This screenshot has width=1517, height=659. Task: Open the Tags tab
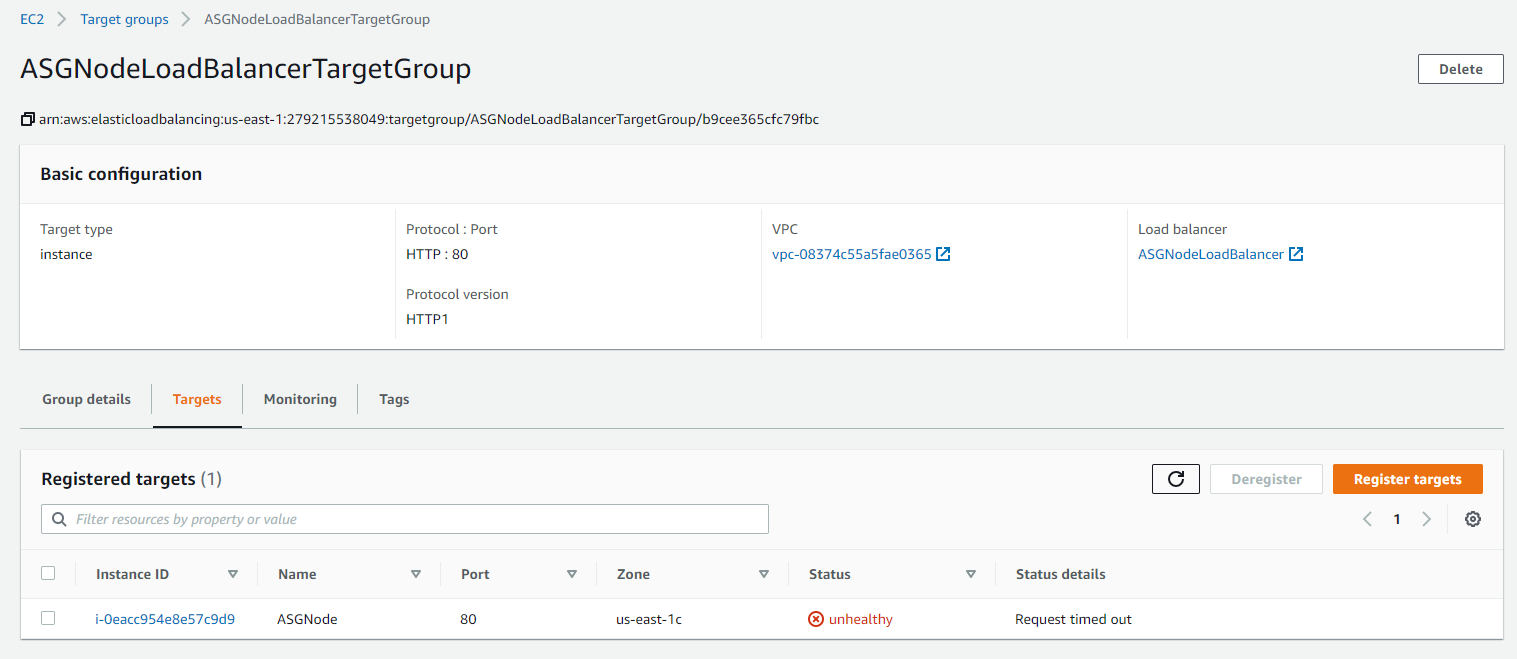coord(393,399)
